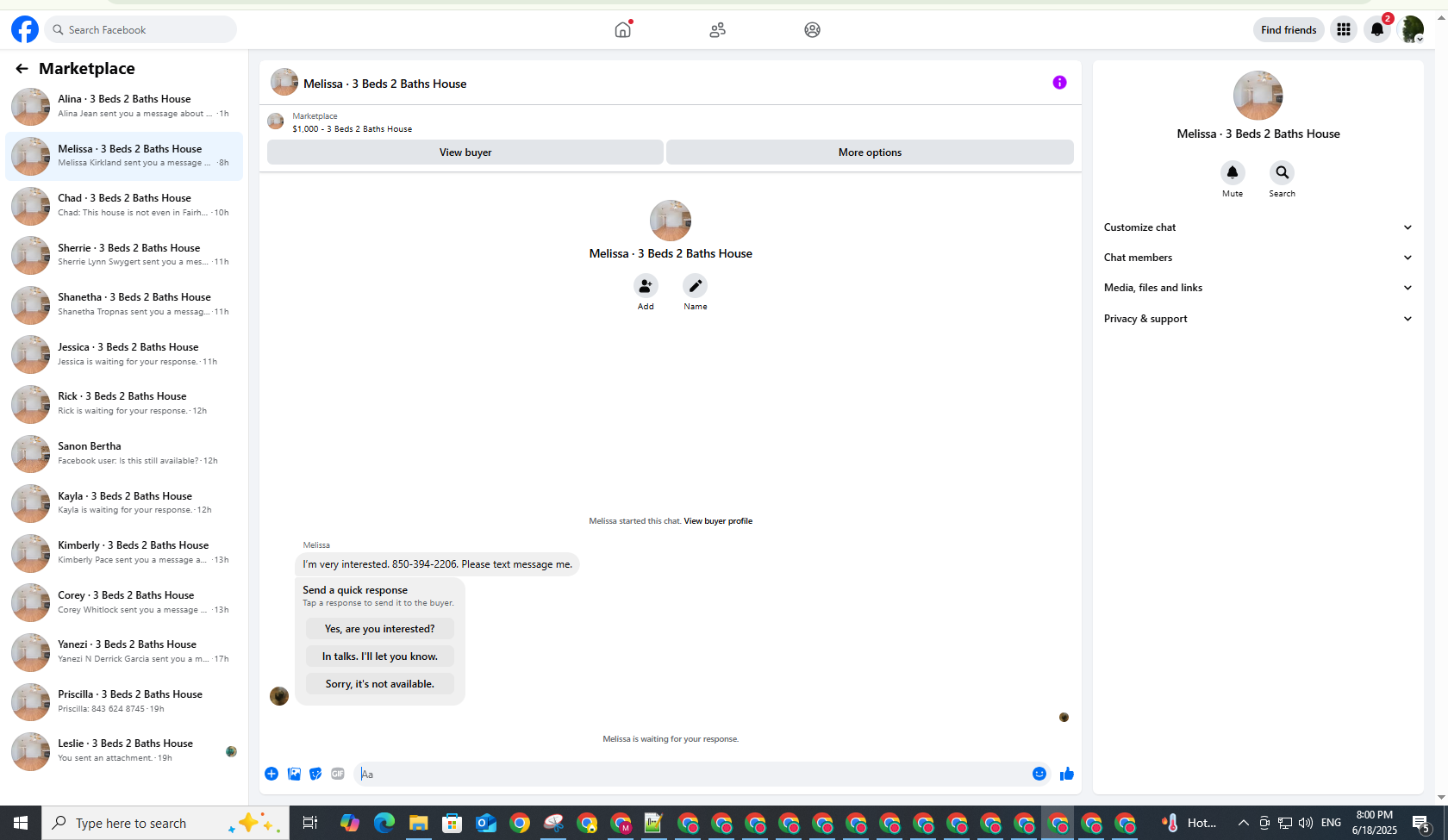Send quick response "In talks. I'll let you know."
This screenshot has width=1448, height=840.
[x=380, y=656]
